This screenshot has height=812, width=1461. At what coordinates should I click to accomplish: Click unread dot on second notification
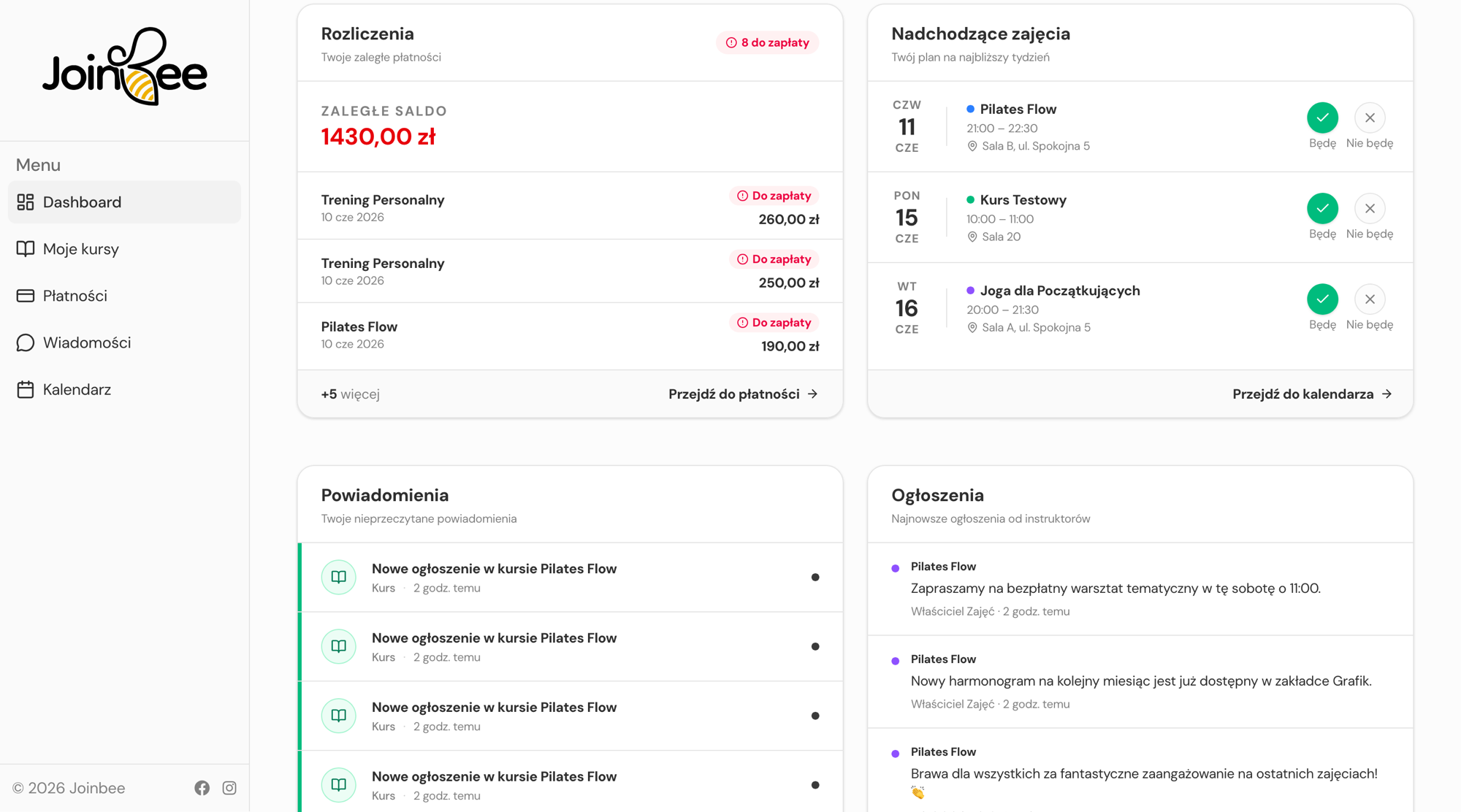pyautogui.click(x=815, y=646)
